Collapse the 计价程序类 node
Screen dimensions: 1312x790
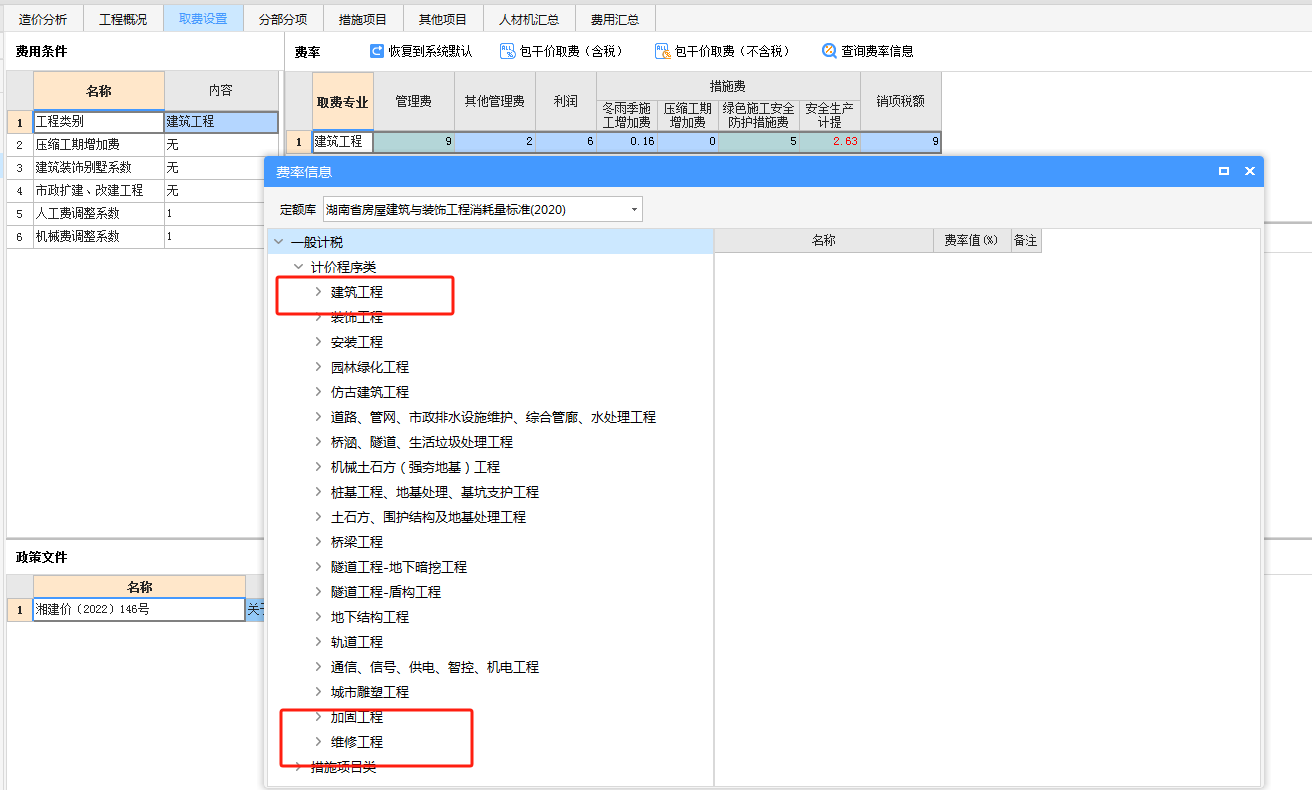pos(298,267)
